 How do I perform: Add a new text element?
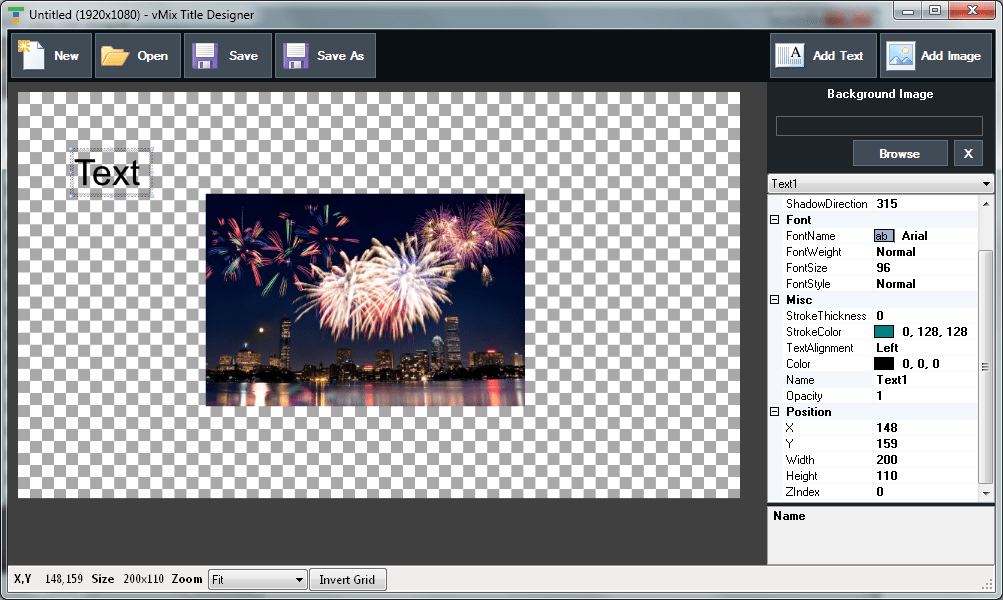tap(823, 55)
